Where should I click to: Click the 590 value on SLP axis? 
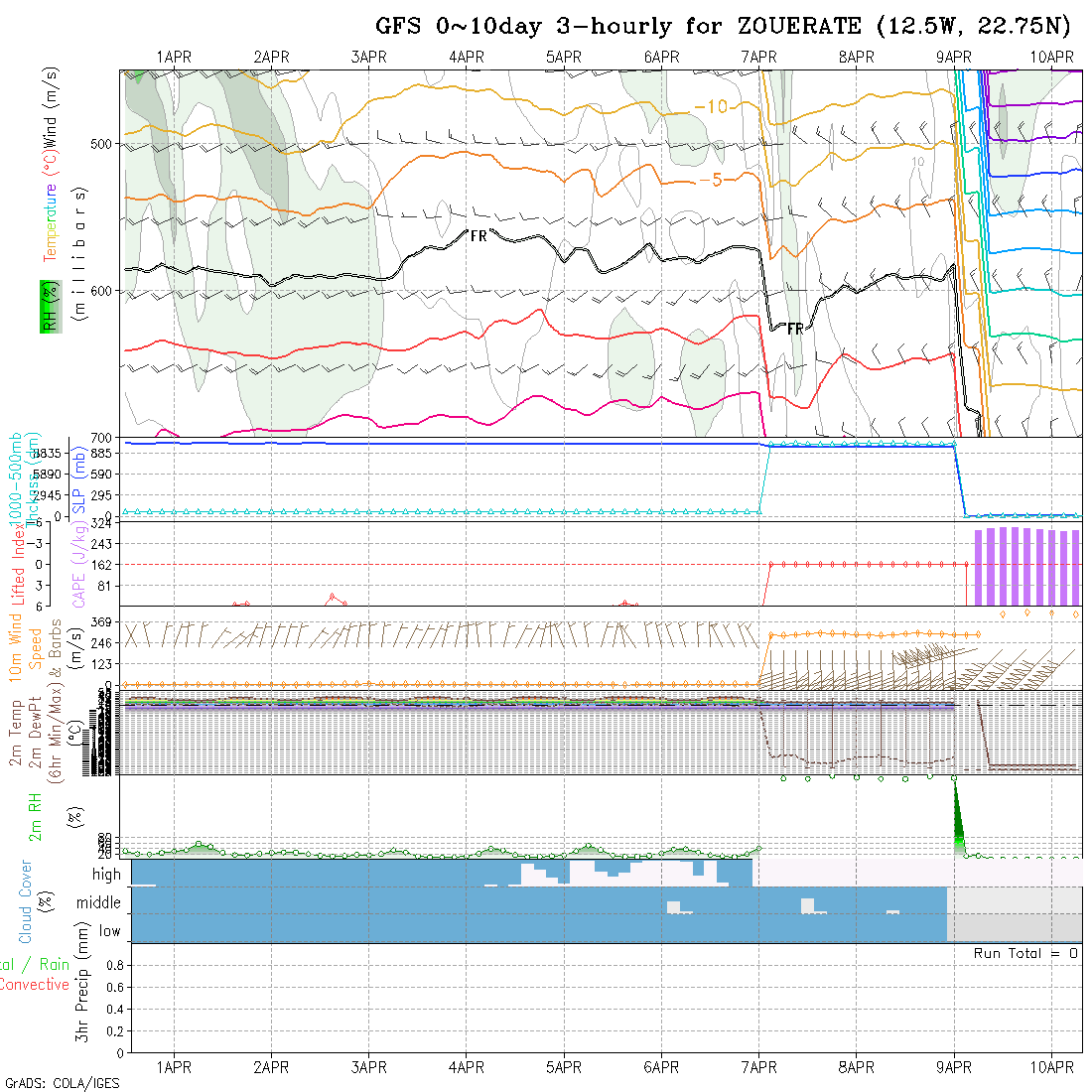tap(101, 475)
